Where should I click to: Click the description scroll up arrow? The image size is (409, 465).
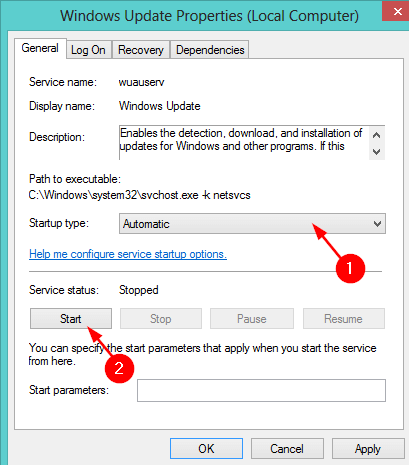point(377,135)
